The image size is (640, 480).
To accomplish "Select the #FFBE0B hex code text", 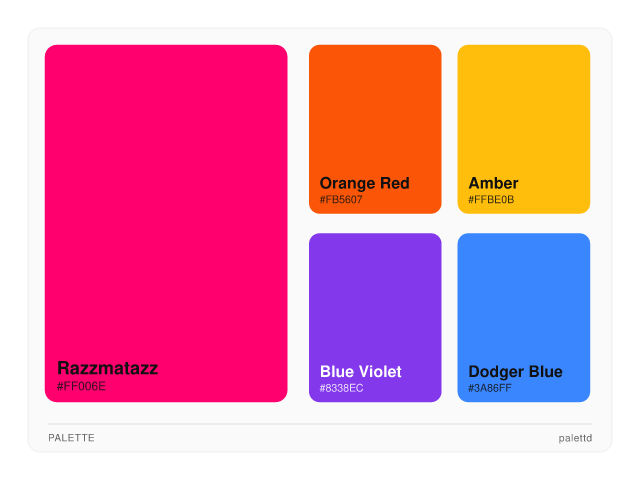I will [x=491, y=200].
